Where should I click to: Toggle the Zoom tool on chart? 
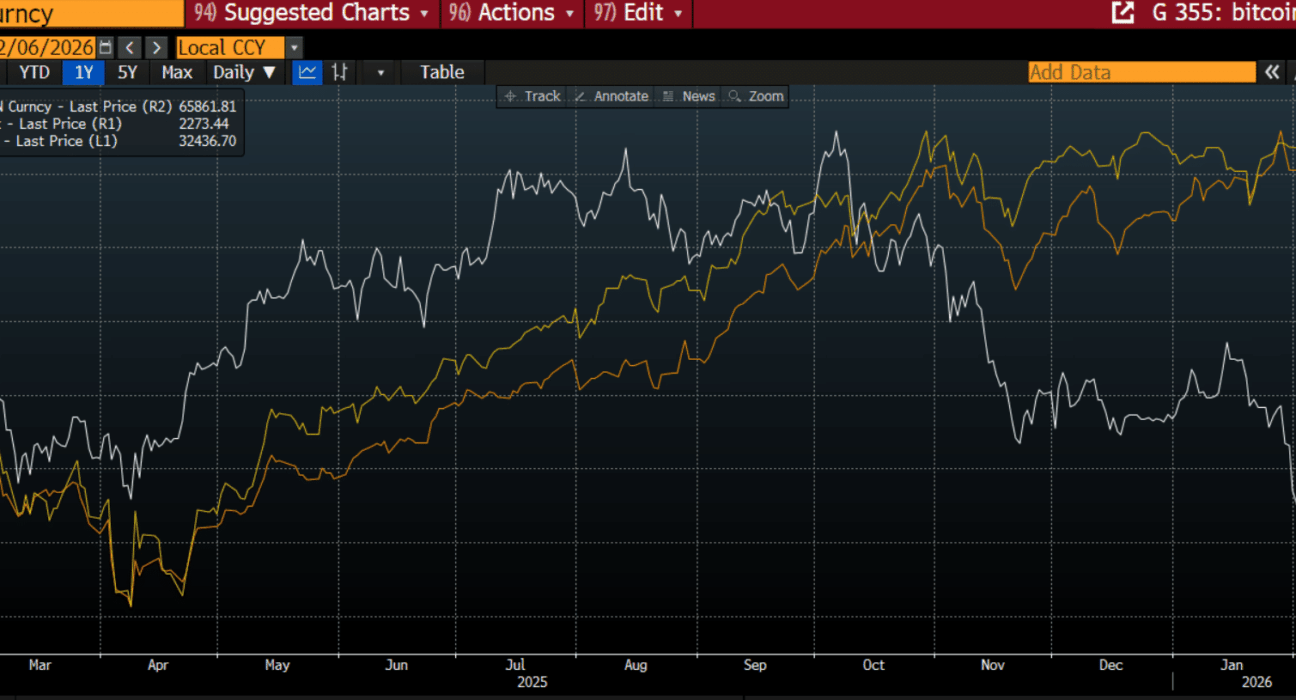pos(756,96)
